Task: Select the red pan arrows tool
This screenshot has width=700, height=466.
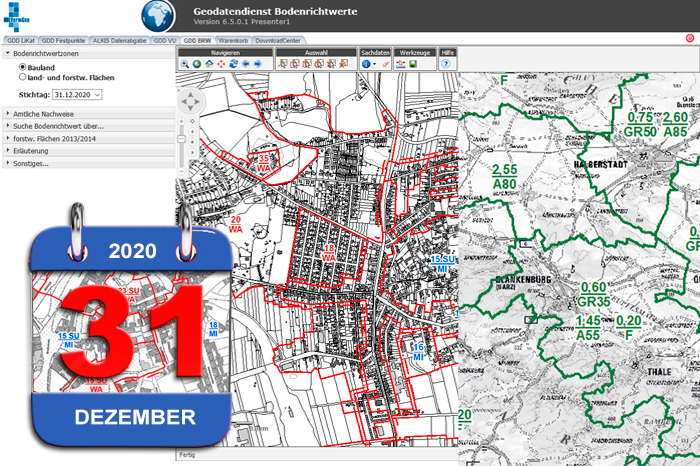Action: pyautogui.click(x=221, y=64)
